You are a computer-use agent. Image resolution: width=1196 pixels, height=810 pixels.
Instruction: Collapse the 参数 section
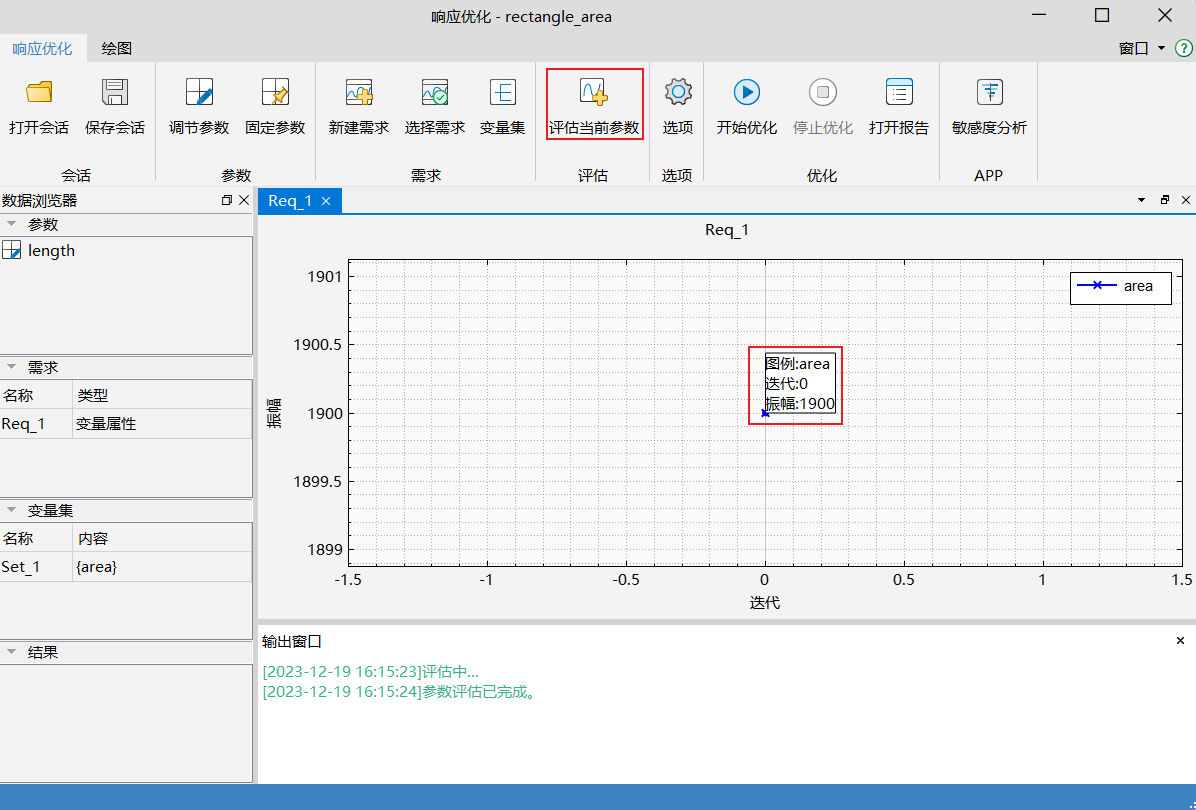[12, 224]
